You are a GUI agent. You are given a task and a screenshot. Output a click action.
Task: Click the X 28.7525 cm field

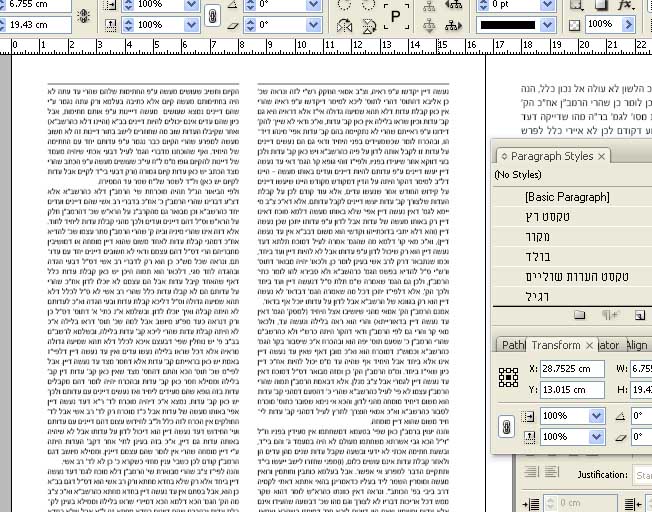pyautogui.click(x=572, y=369)
